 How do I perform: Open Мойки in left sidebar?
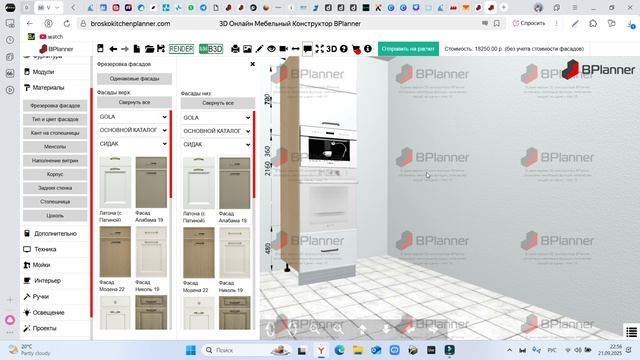(41, 265)
